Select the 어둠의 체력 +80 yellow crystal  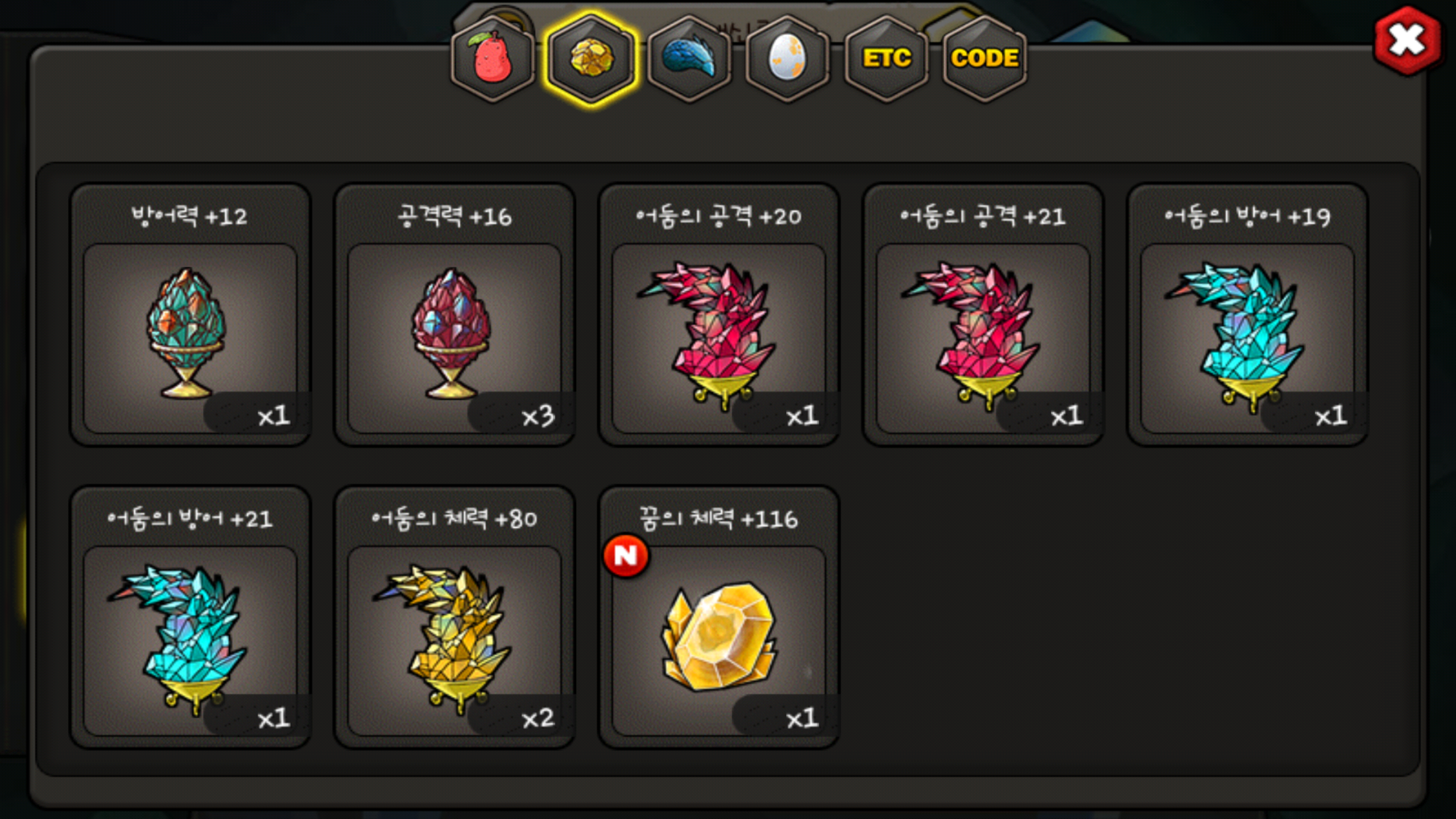click(x=454, y=641)
